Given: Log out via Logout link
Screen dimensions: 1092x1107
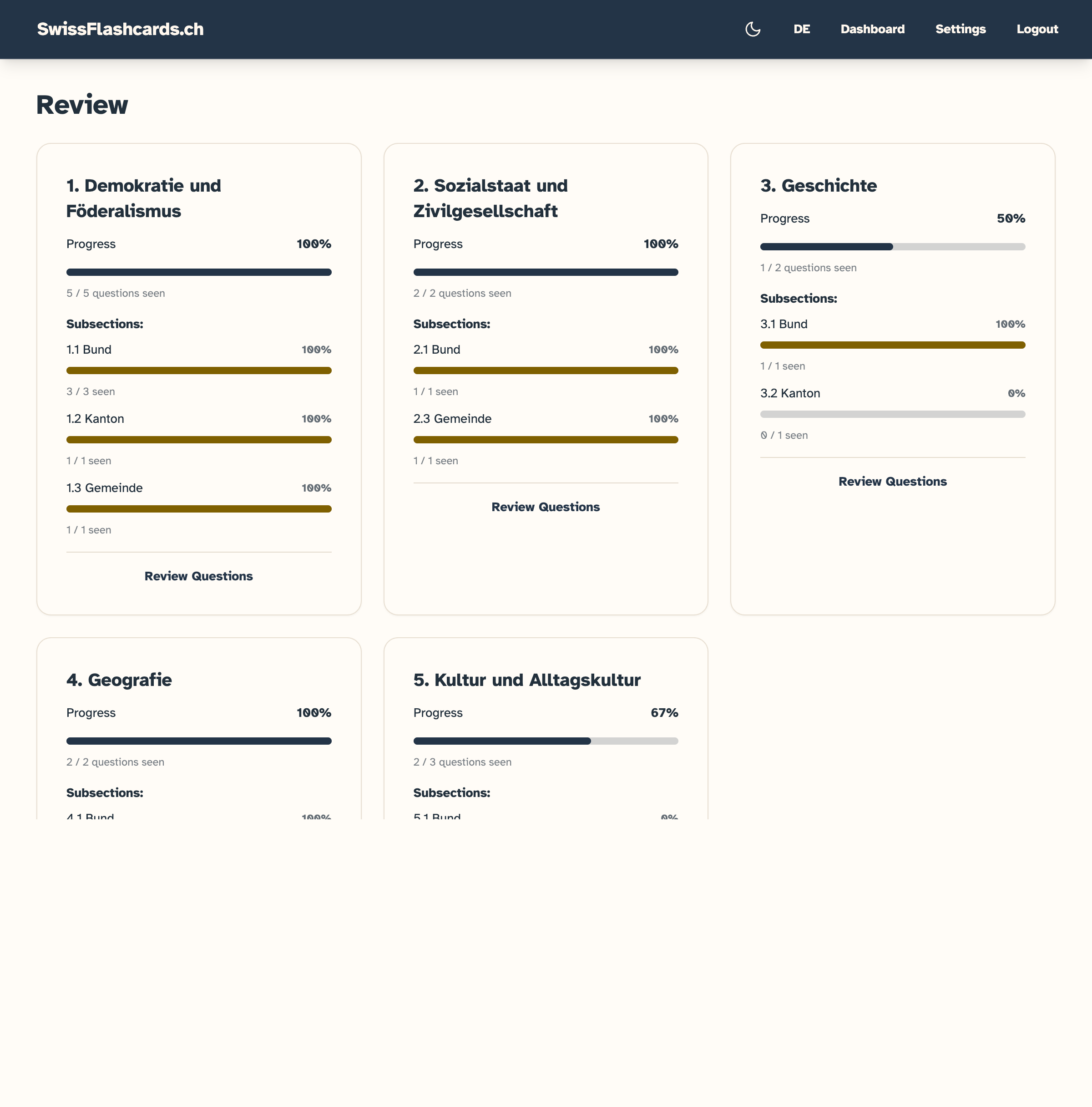Looking at the screenshot, I should (x=1037, y=29).
